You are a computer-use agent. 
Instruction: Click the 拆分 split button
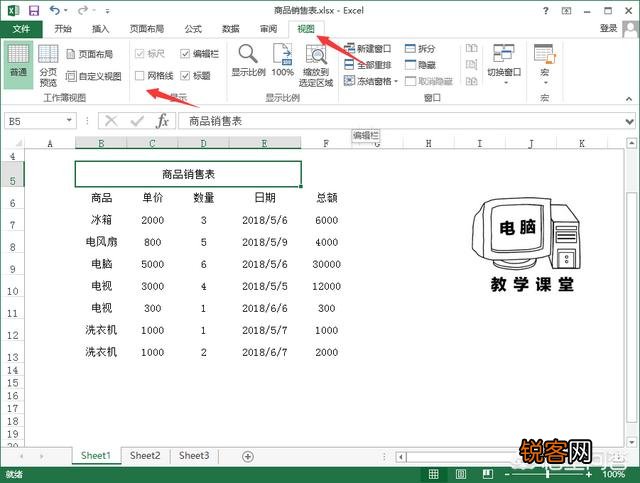pos(420,49)
